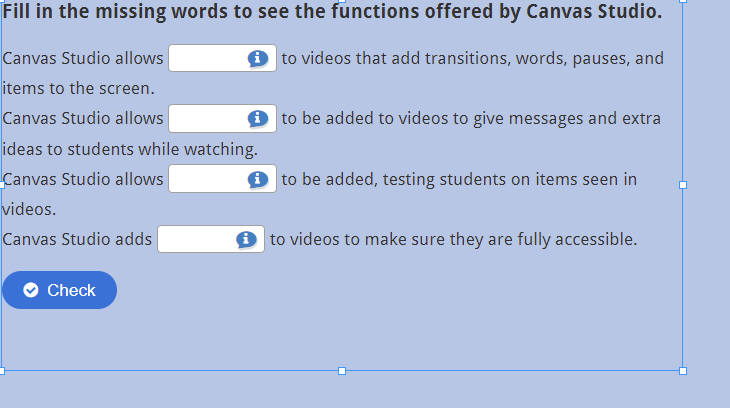Click the blank after 'Canvas Studio adds'
The height and width of the screenshot is (408, 730).
[x=211, y=239]
